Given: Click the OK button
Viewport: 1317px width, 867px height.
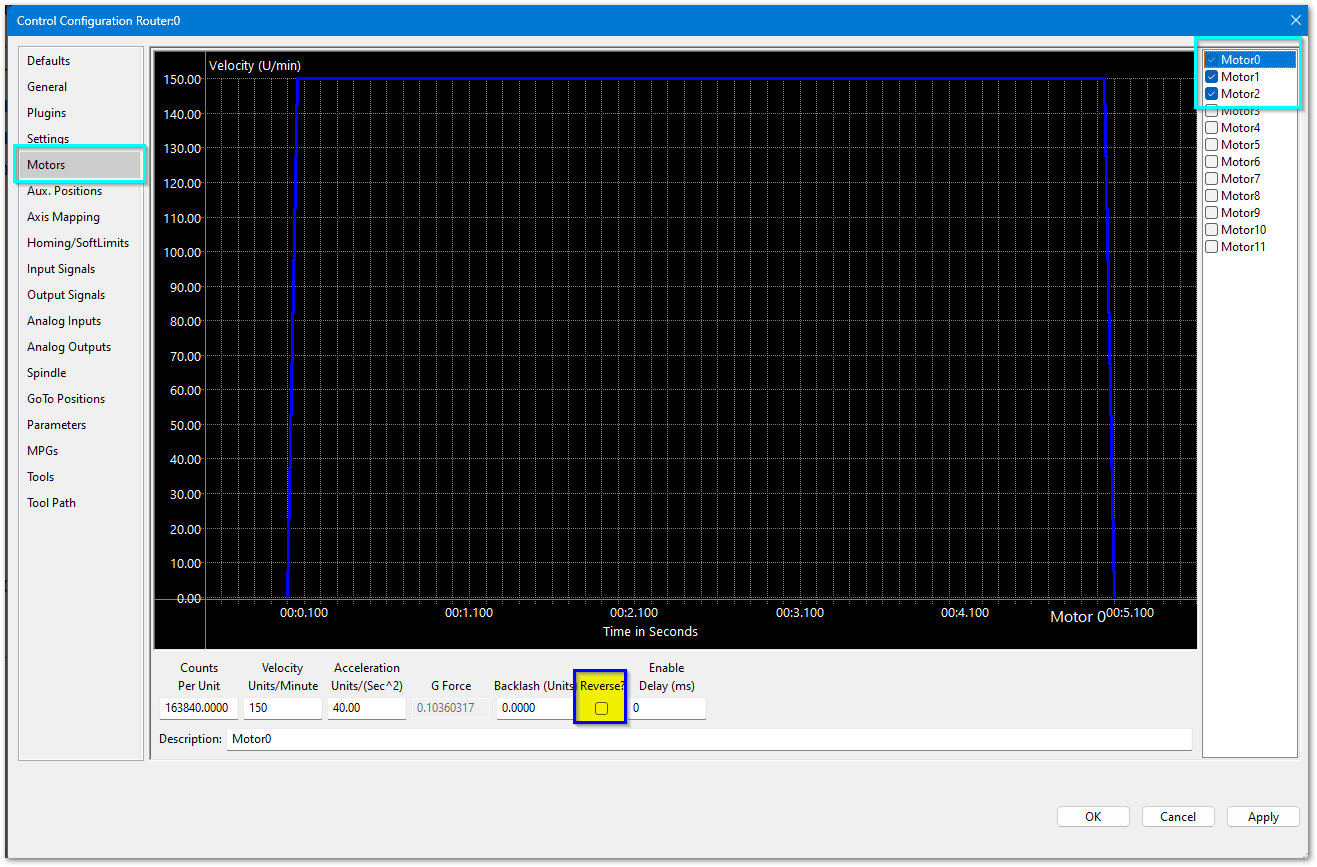Looking at the screenshot, I should point(1093,817).
